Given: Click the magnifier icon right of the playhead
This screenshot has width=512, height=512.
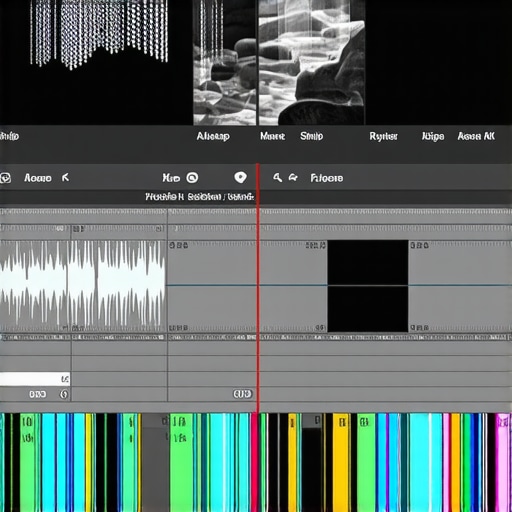Looking at the screenshot, I should click(277, 177).
